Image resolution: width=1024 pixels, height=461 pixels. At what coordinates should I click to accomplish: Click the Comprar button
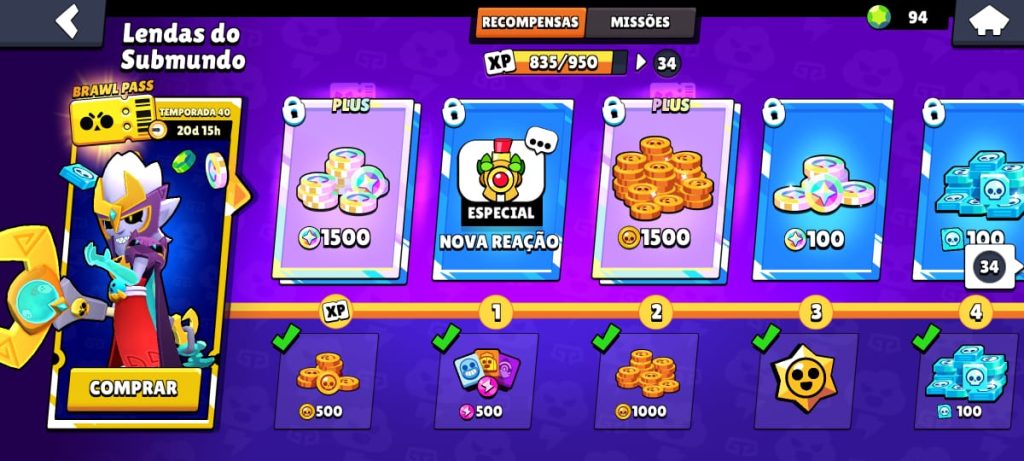point(134,389)
